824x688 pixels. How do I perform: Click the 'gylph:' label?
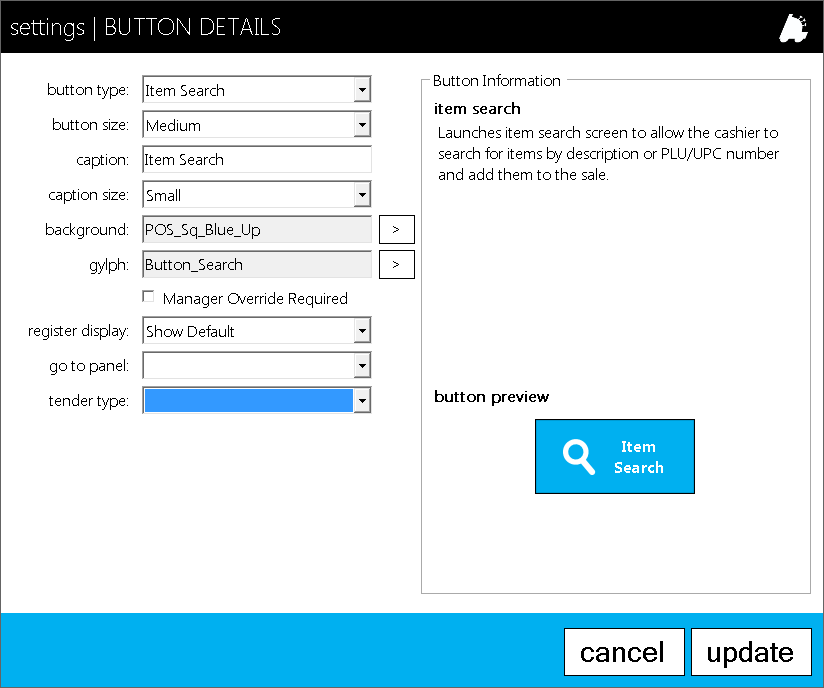pos(109,265)
